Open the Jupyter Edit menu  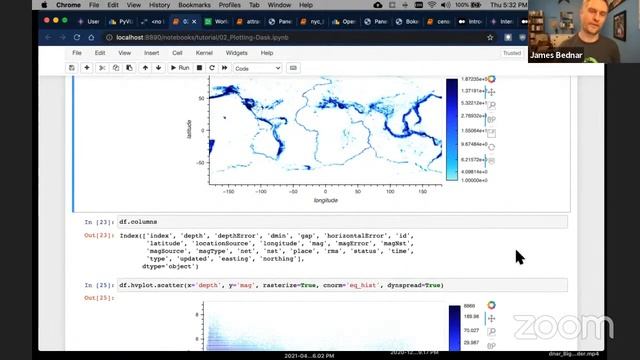click(x=100, y=53)
